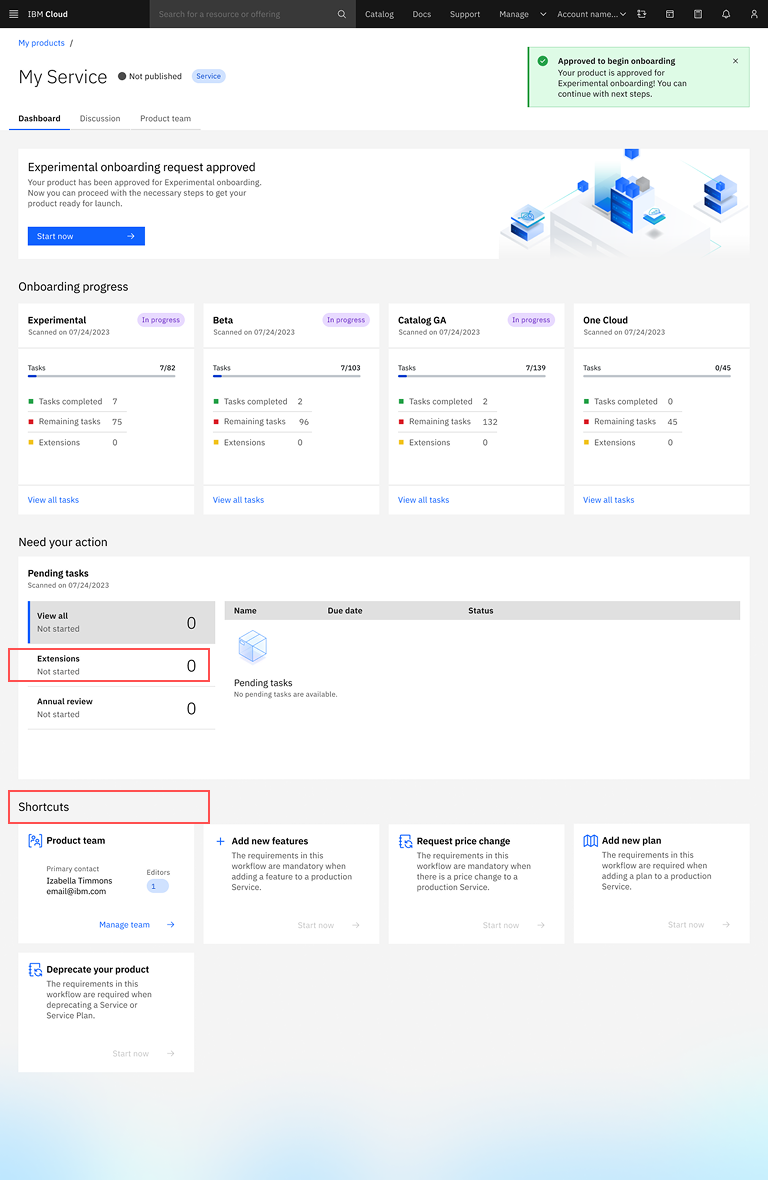Click the Editors count badge
The width and height of the screenshot is (768, 1180).
(x=157, y=887)
